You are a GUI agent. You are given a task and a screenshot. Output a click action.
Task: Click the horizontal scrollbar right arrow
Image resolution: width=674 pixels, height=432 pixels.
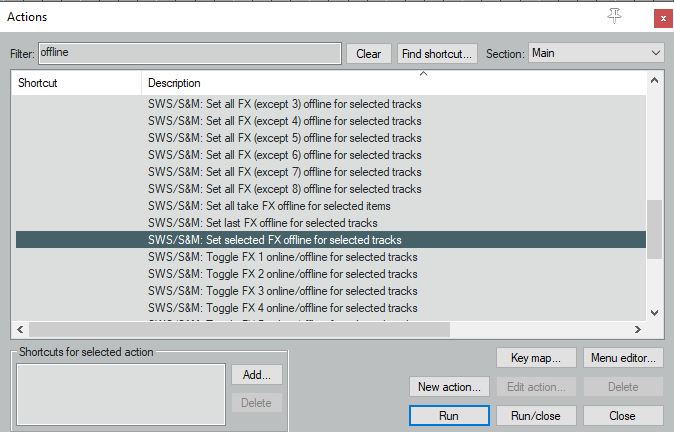click(638, 329)
